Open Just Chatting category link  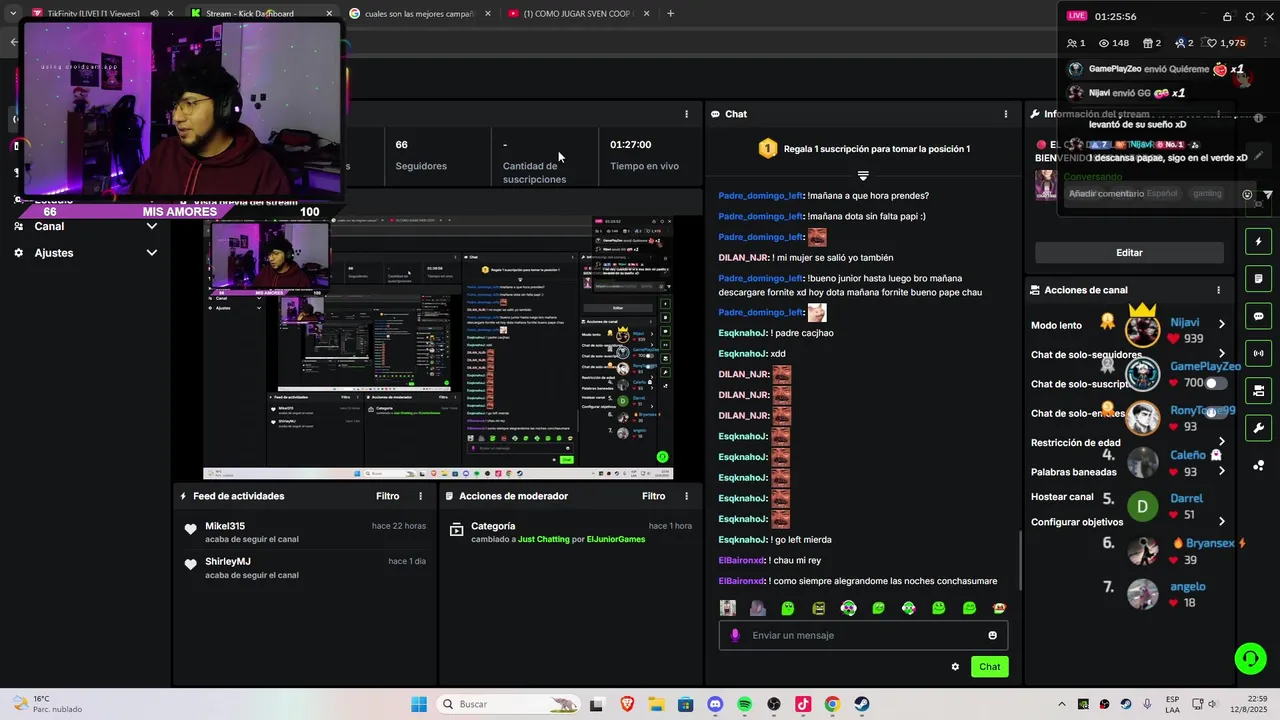543,540
